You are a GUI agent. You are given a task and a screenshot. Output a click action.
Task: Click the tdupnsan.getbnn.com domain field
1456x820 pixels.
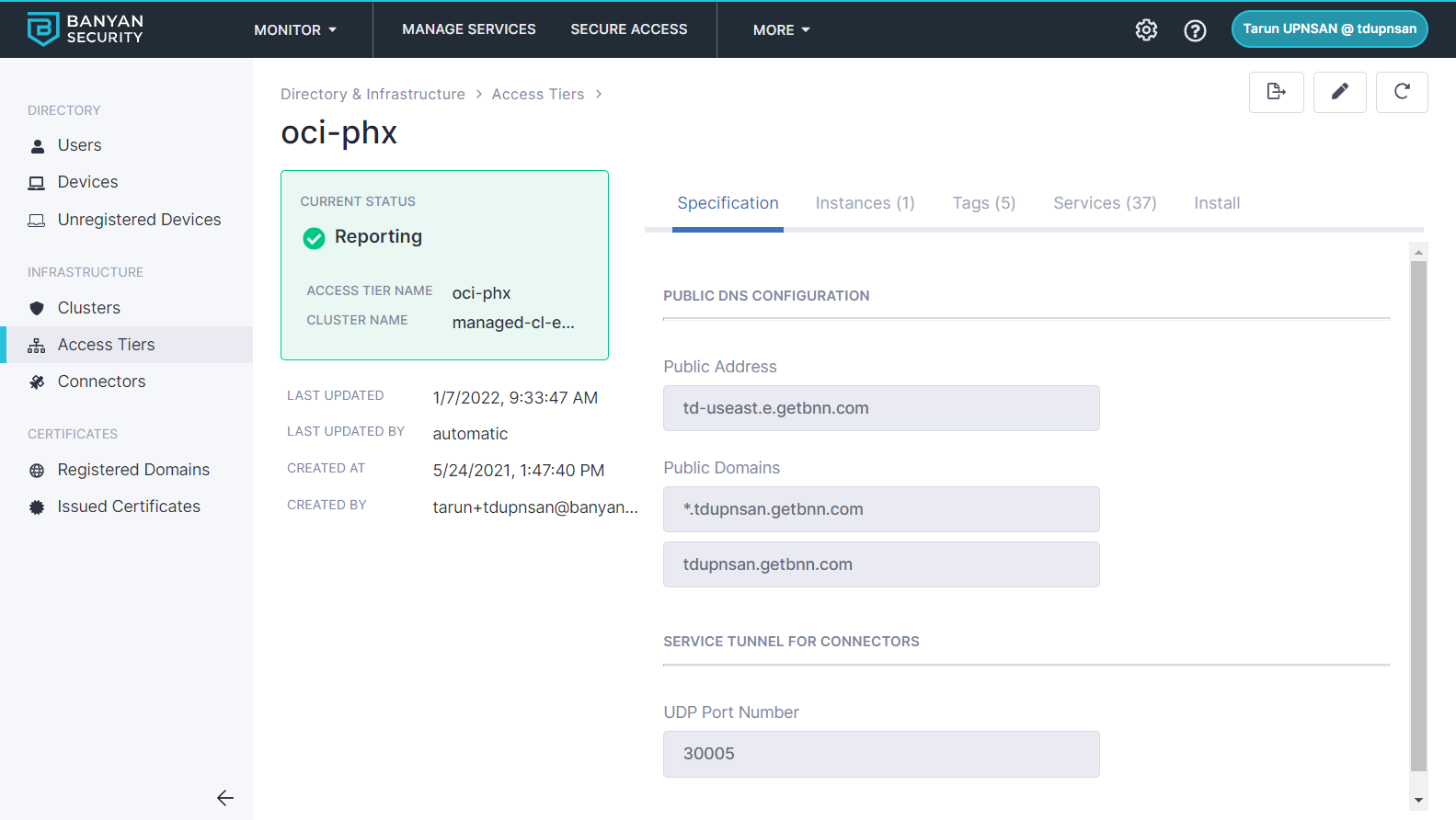(x=881, y=564)
